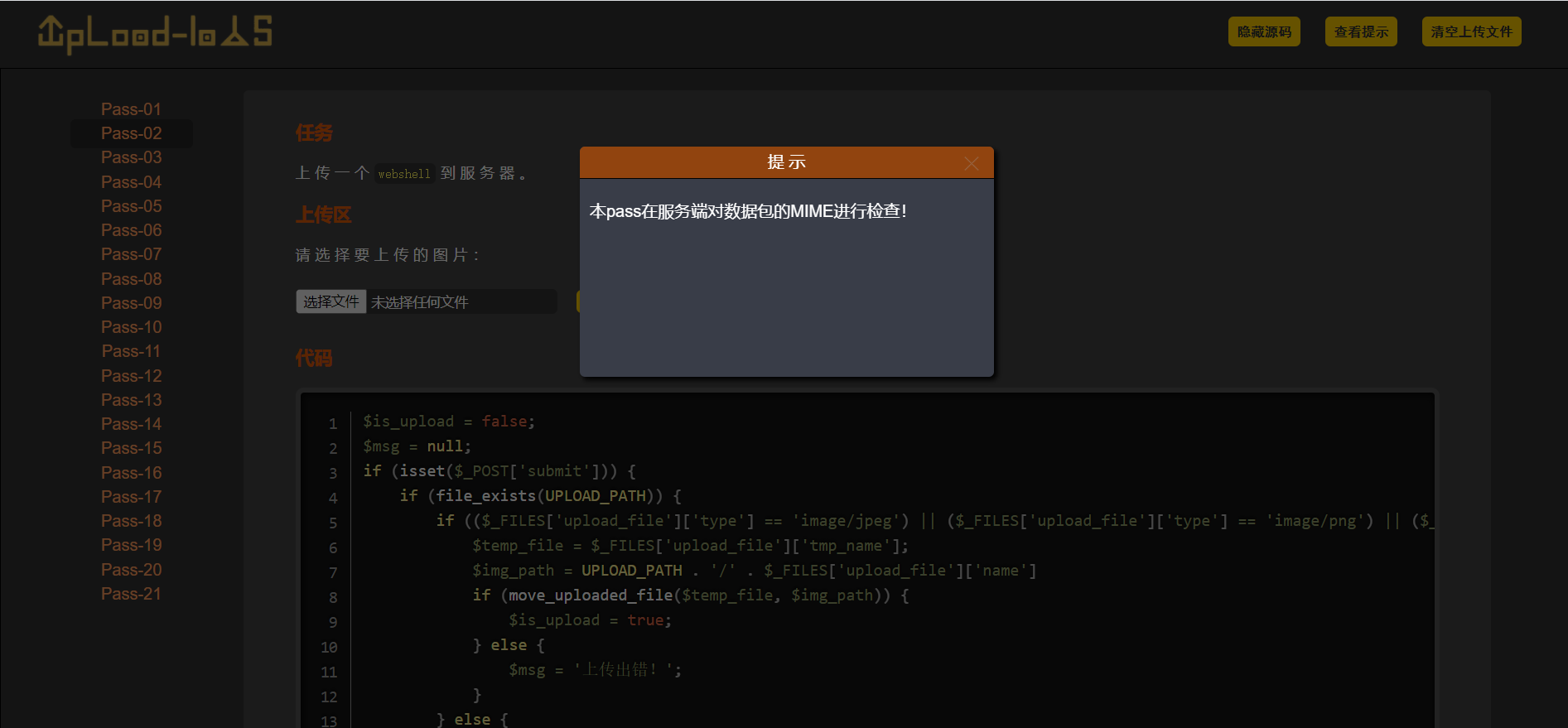
Task: Switch to Pass-14
Action: pos(131,424)
